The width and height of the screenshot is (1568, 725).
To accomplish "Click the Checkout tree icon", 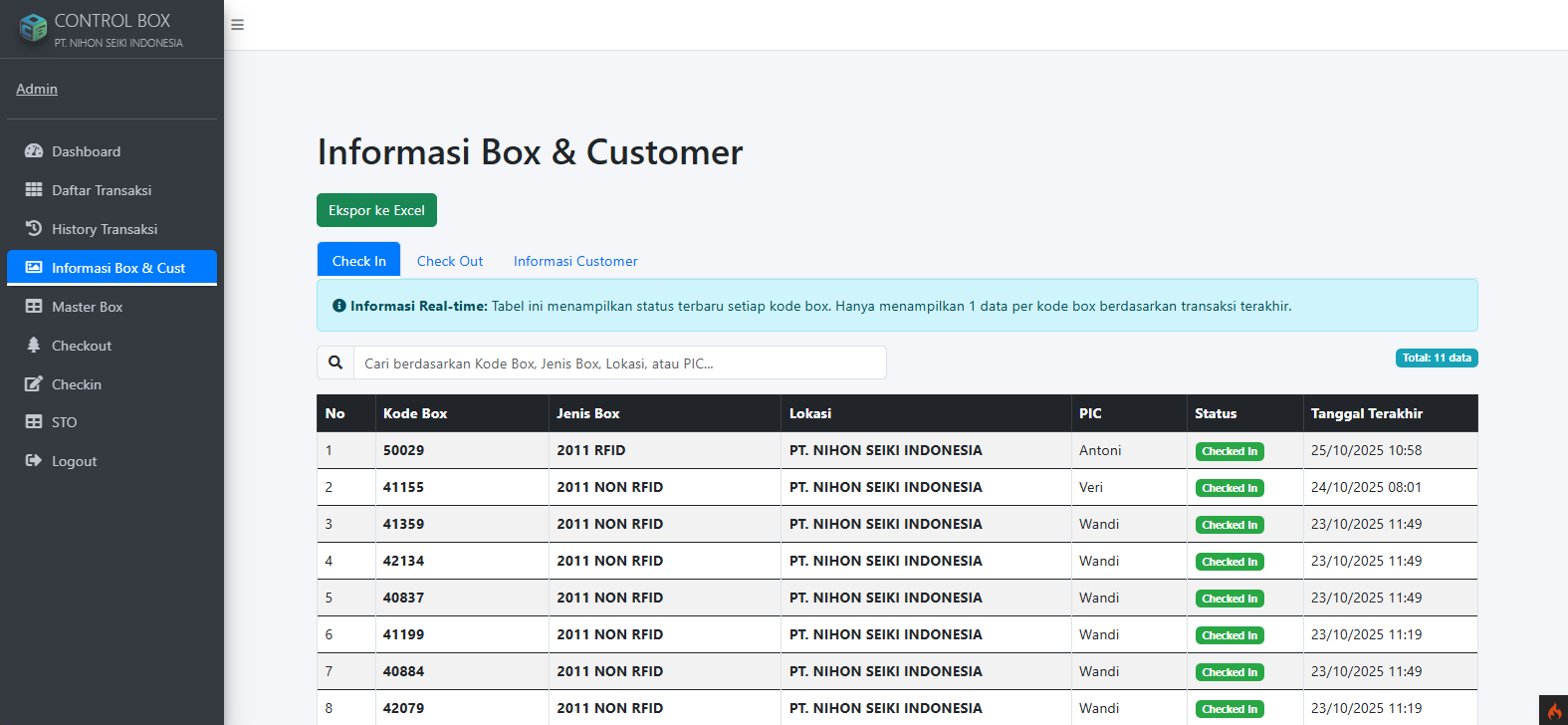I will tap(34, 346).
